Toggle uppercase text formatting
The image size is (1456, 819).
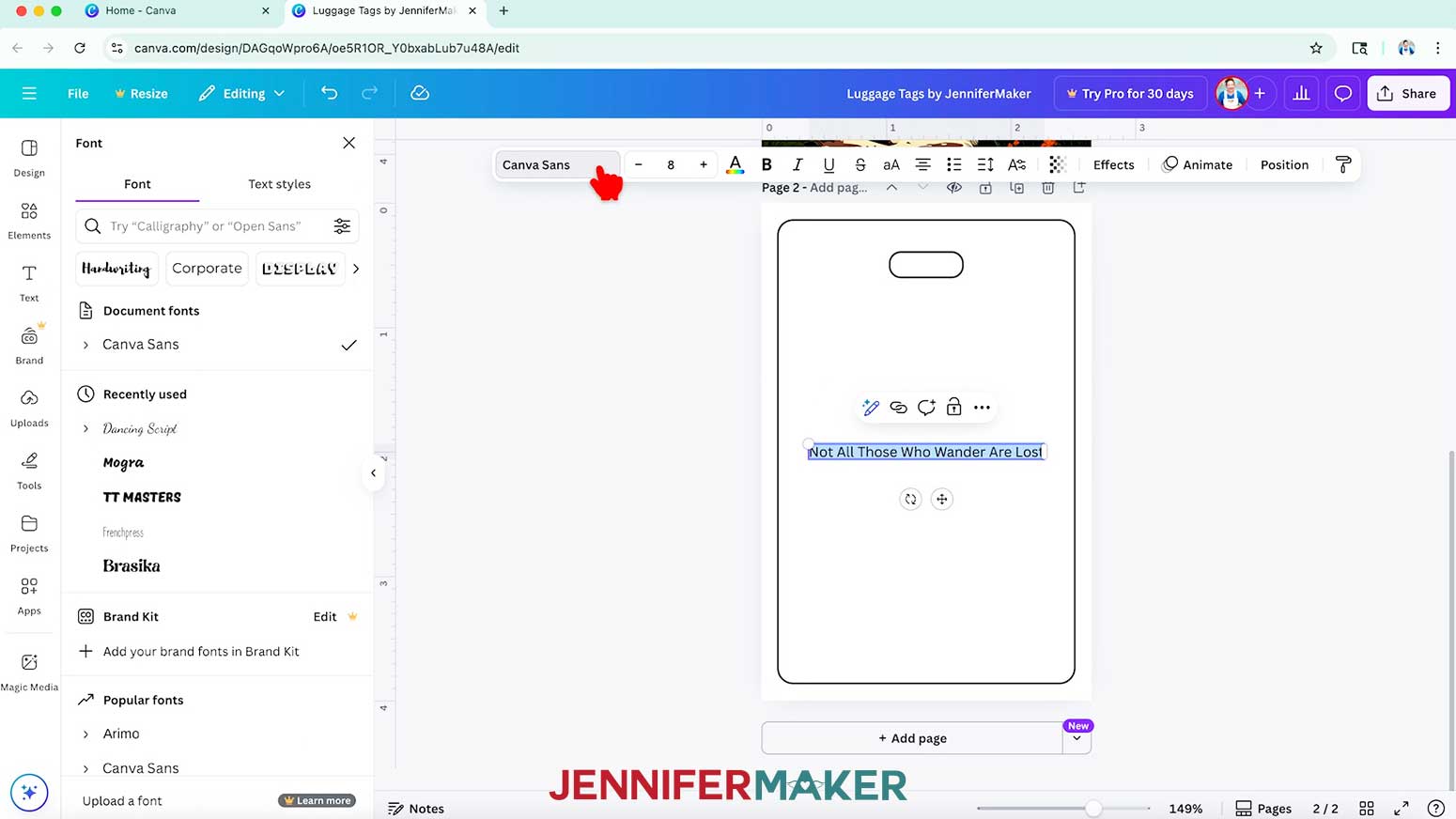click(891, 164)
